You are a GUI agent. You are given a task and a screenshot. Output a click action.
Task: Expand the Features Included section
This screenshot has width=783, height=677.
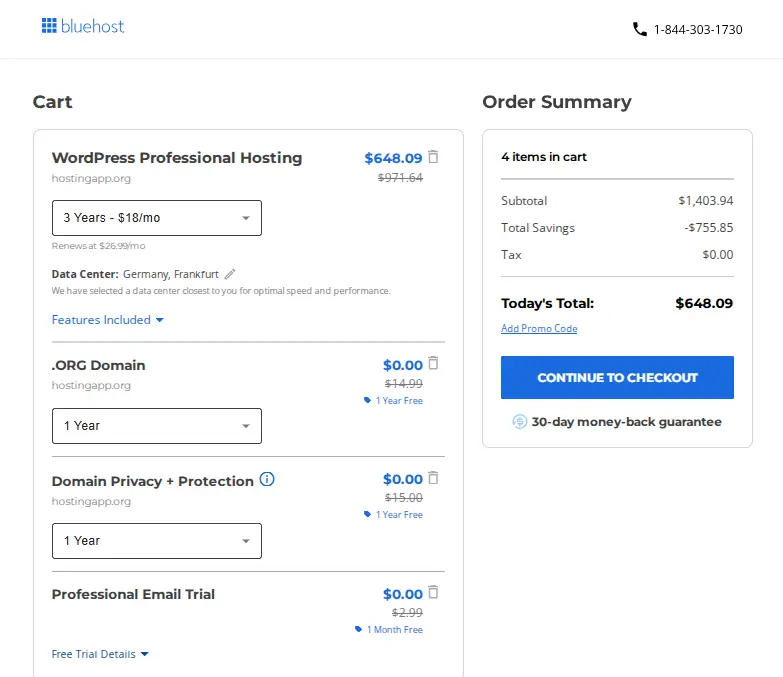click(x=107, y=320)
